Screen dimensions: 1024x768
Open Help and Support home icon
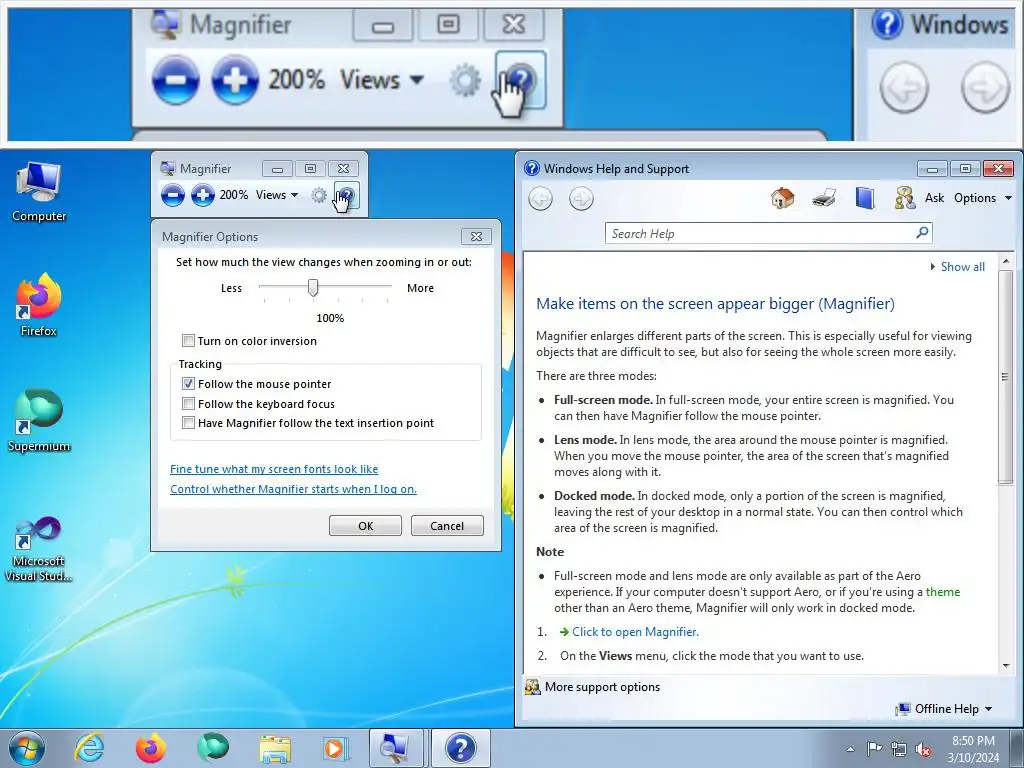[x=782, y=197]
